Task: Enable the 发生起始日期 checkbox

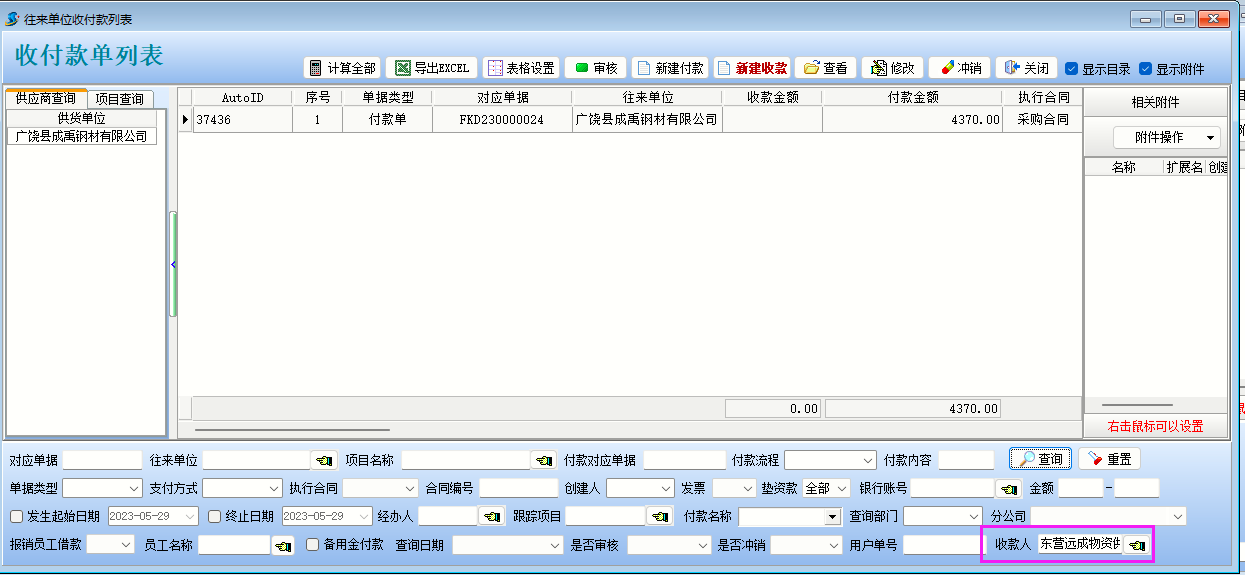Action: pos(16,517)
